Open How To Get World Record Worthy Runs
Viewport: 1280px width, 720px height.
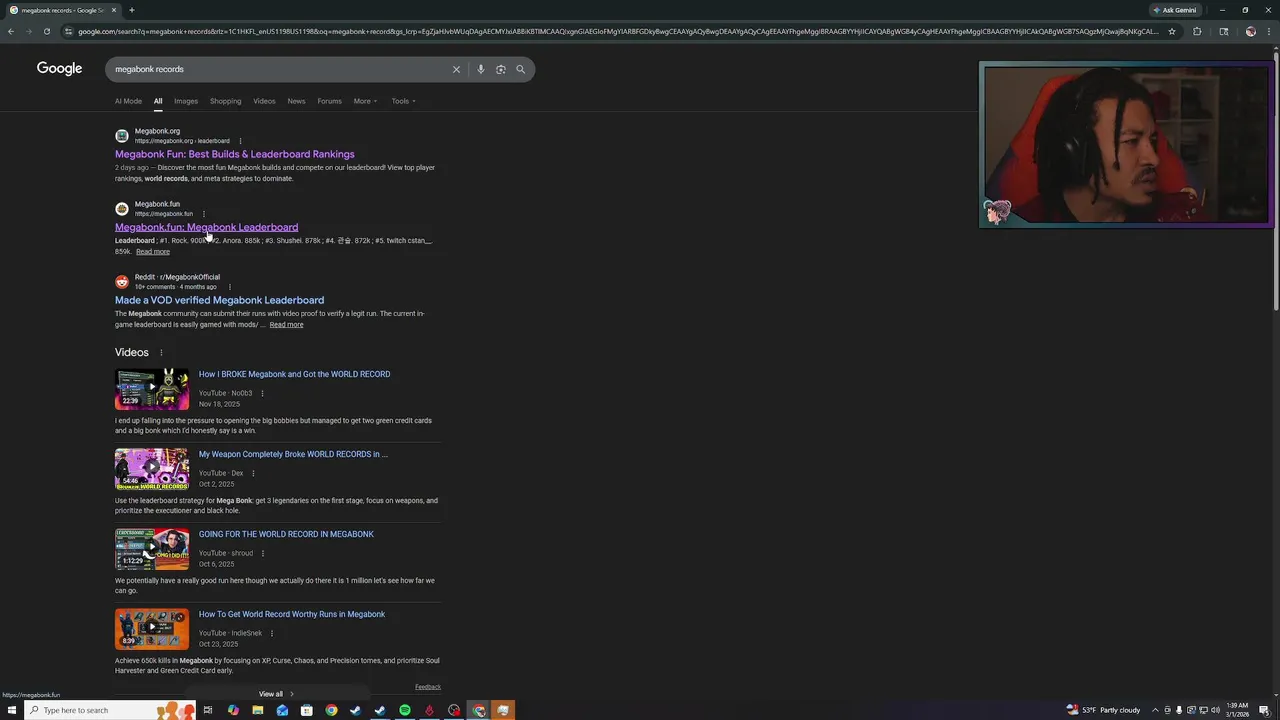point(291,614)
